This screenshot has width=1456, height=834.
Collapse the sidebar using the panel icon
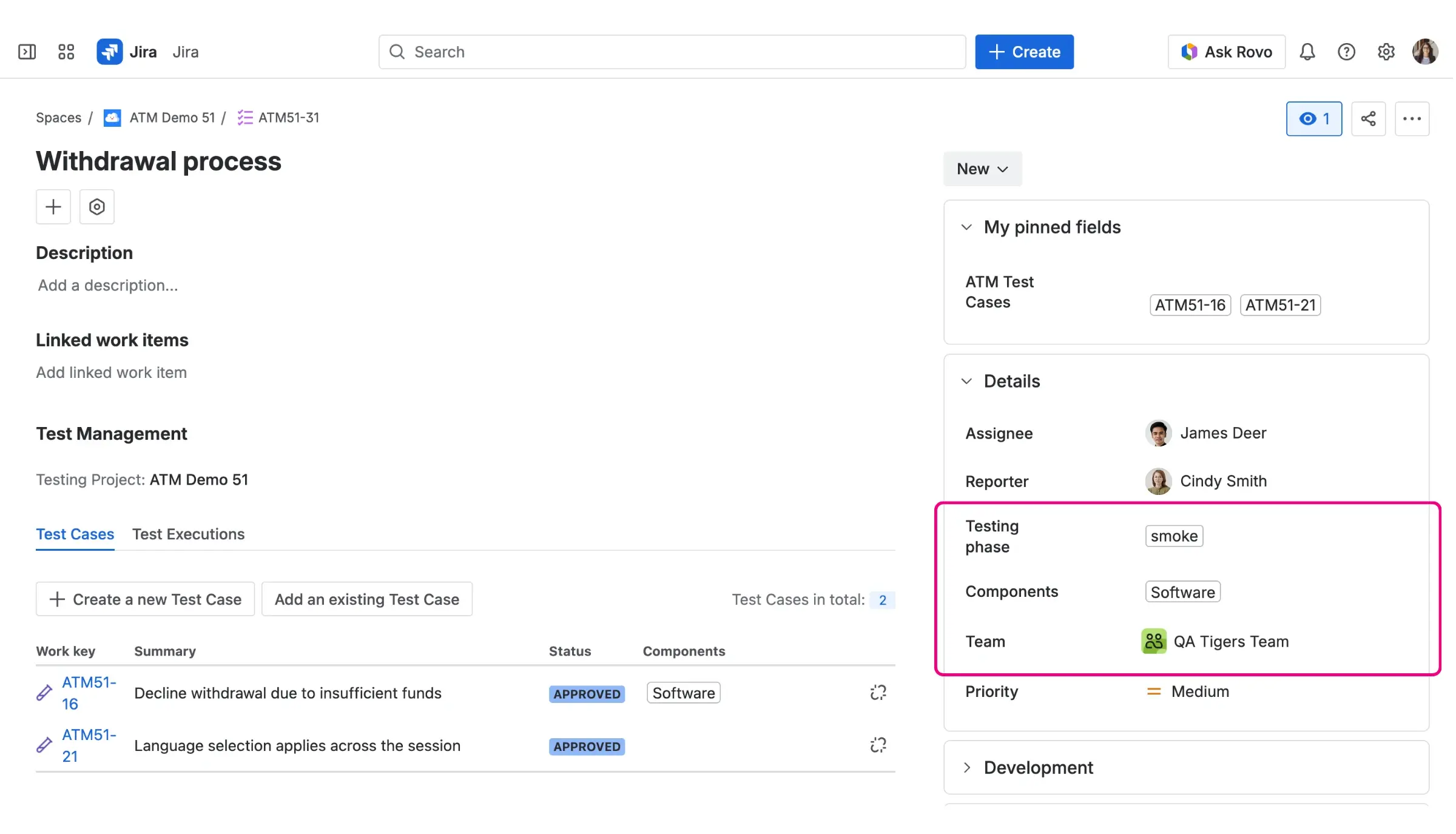tap(27, 52)
